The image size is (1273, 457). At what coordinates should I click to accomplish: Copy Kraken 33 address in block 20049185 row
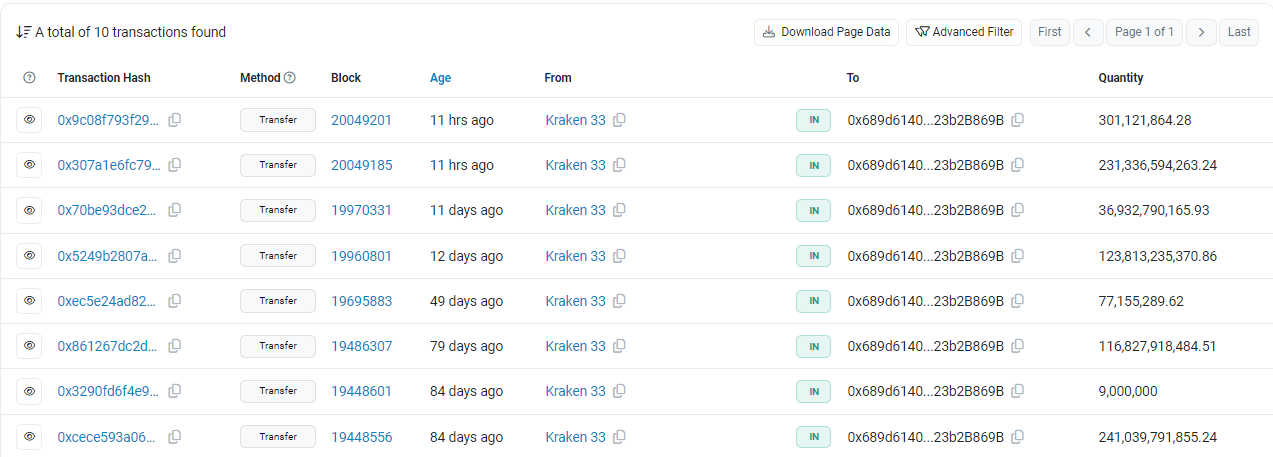619,165
